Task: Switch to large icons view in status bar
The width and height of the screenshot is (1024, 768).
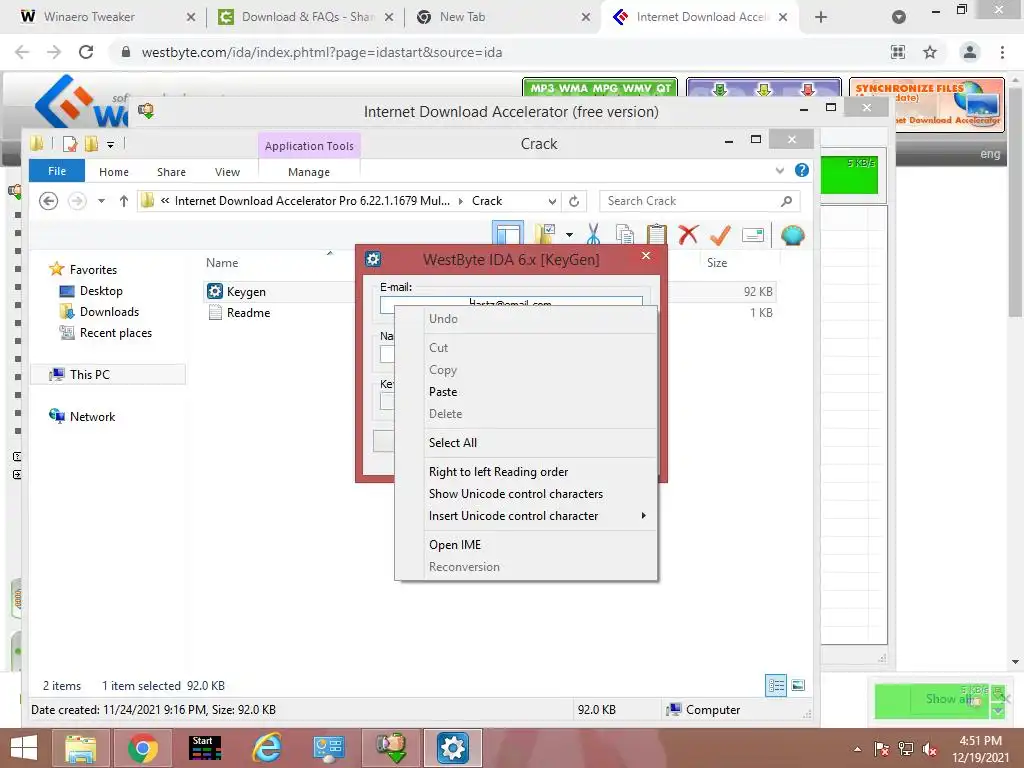Action: (797, 685)
